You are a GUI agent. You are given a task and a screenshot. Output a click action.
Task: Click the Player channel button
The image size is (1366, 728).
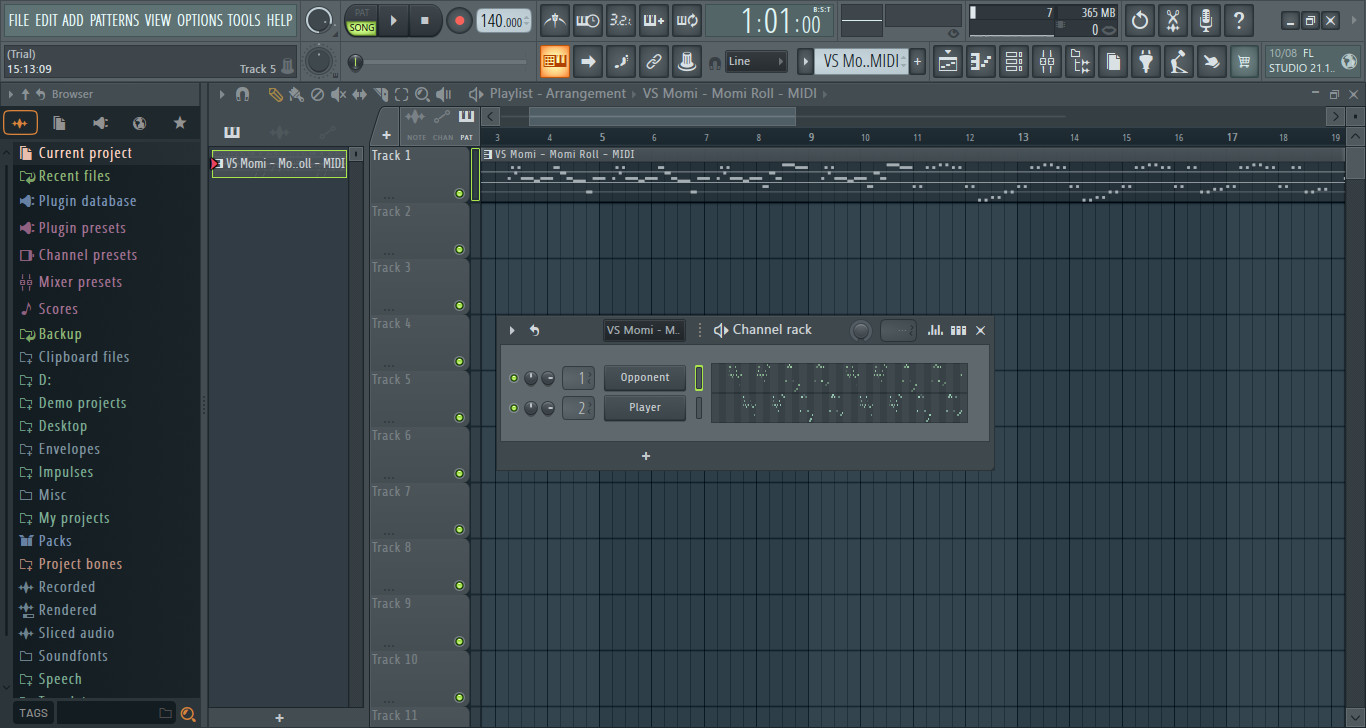(x=644, y=408)
